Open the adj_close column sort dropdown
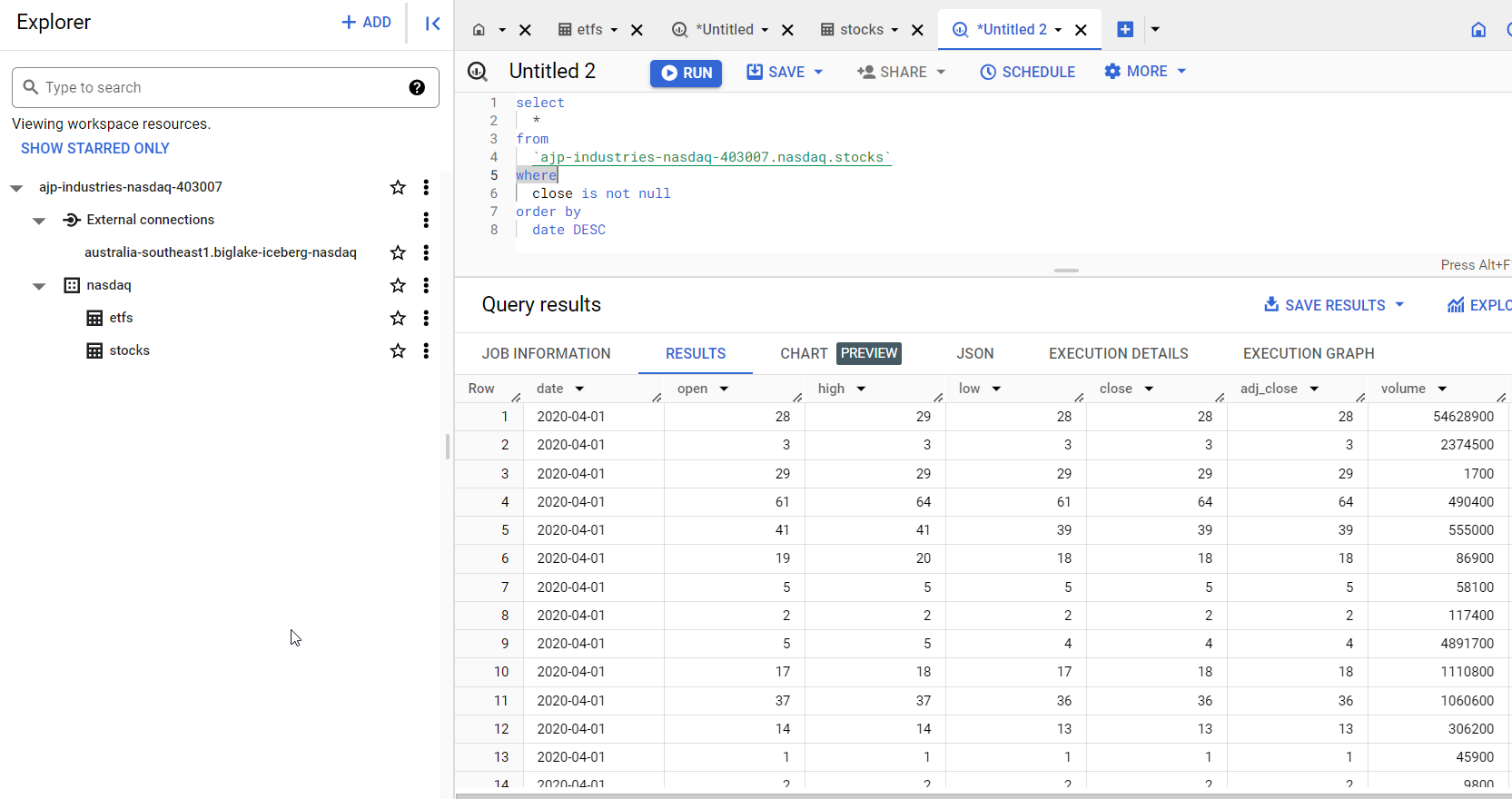Viewport: 1512px width, 799px height. click(1314, 389)
